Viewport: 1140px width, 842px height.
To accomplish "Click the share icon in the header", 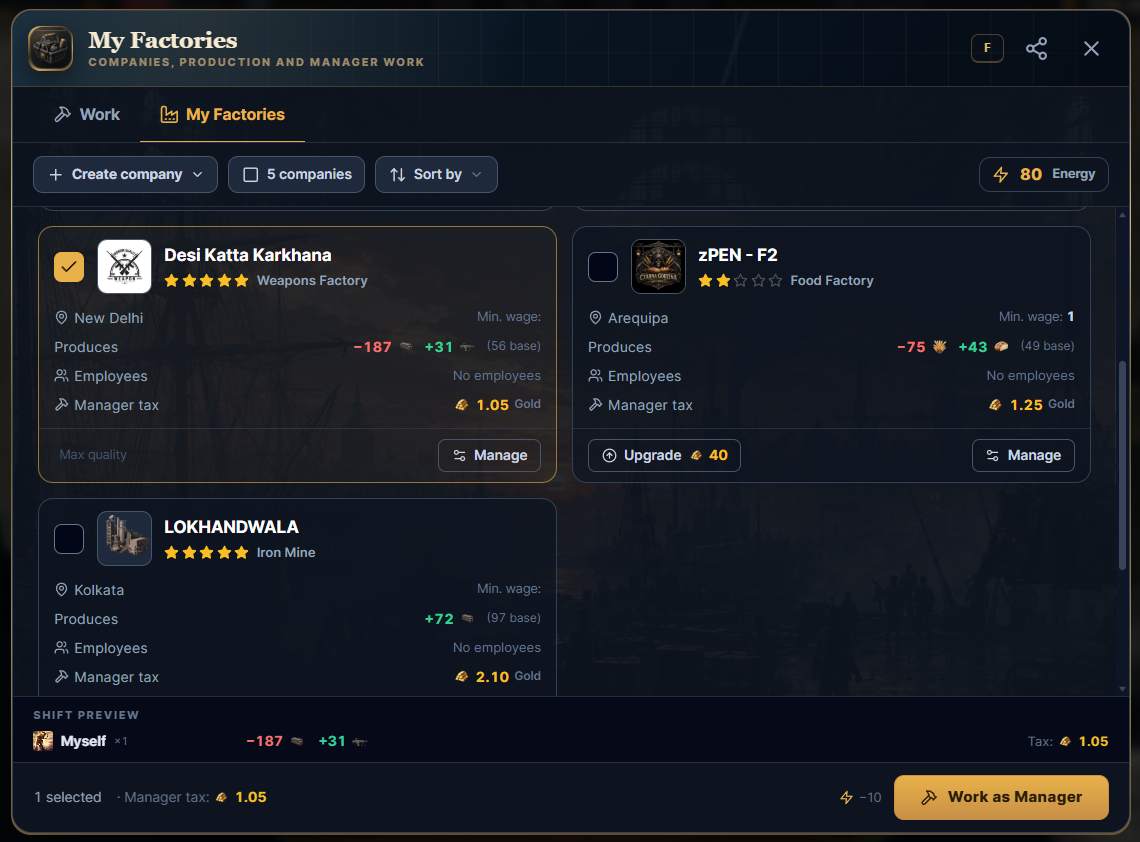I will (x=1036, y=49).
